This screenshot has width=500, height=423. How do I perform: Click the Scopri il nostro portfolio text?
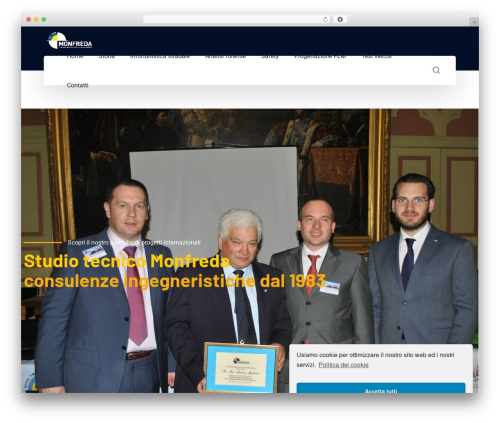click(x=134, y=243)
